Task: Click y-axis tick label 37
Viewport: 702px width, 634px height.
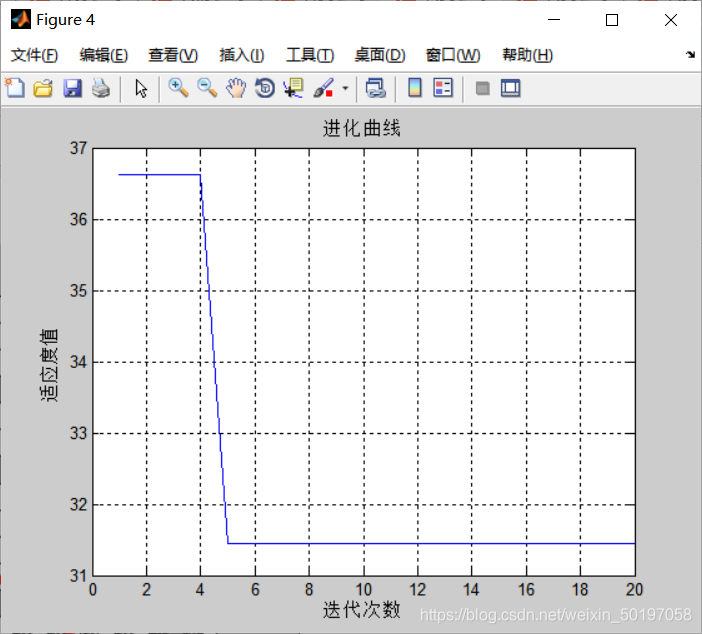Action: tap(78, 148)
